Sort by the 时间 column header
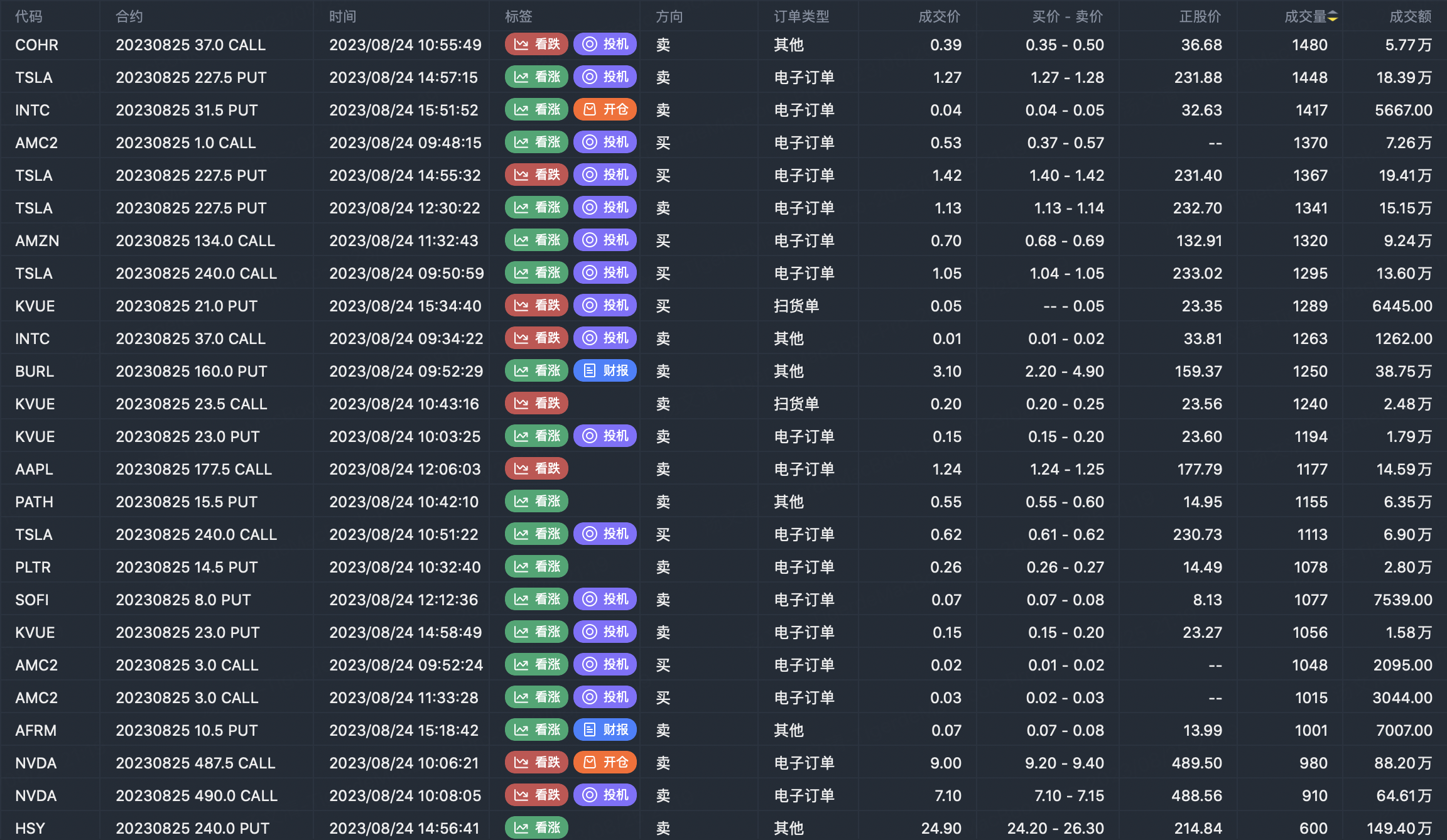This screenshot has height=840, width=1447. pos(342,17)
